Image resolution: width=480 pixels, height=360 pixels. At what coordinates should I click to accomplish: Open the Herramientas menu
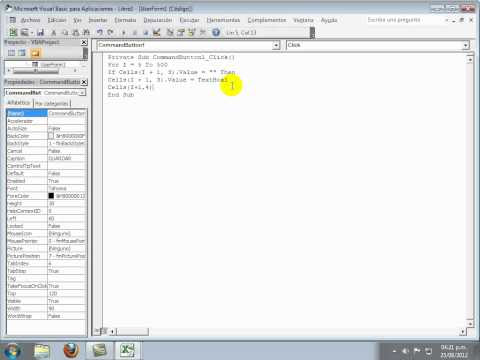[x=223, y=20]
